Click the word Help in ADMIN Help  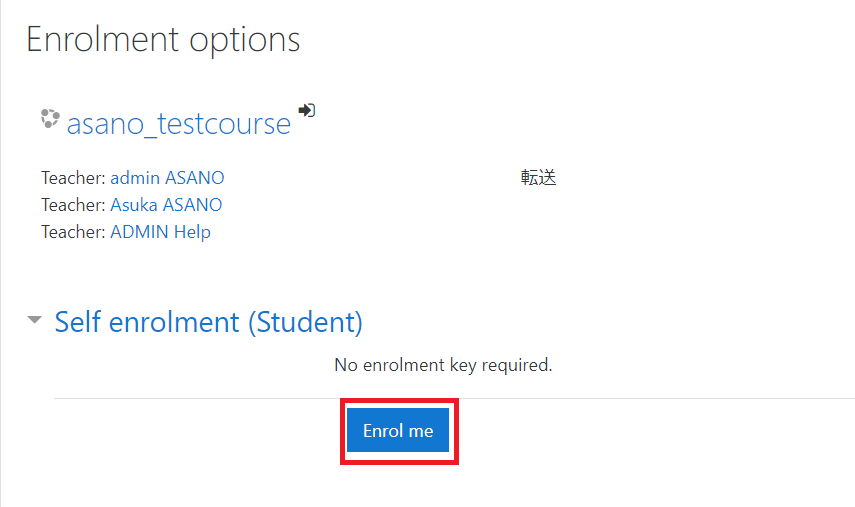[192, 232]
